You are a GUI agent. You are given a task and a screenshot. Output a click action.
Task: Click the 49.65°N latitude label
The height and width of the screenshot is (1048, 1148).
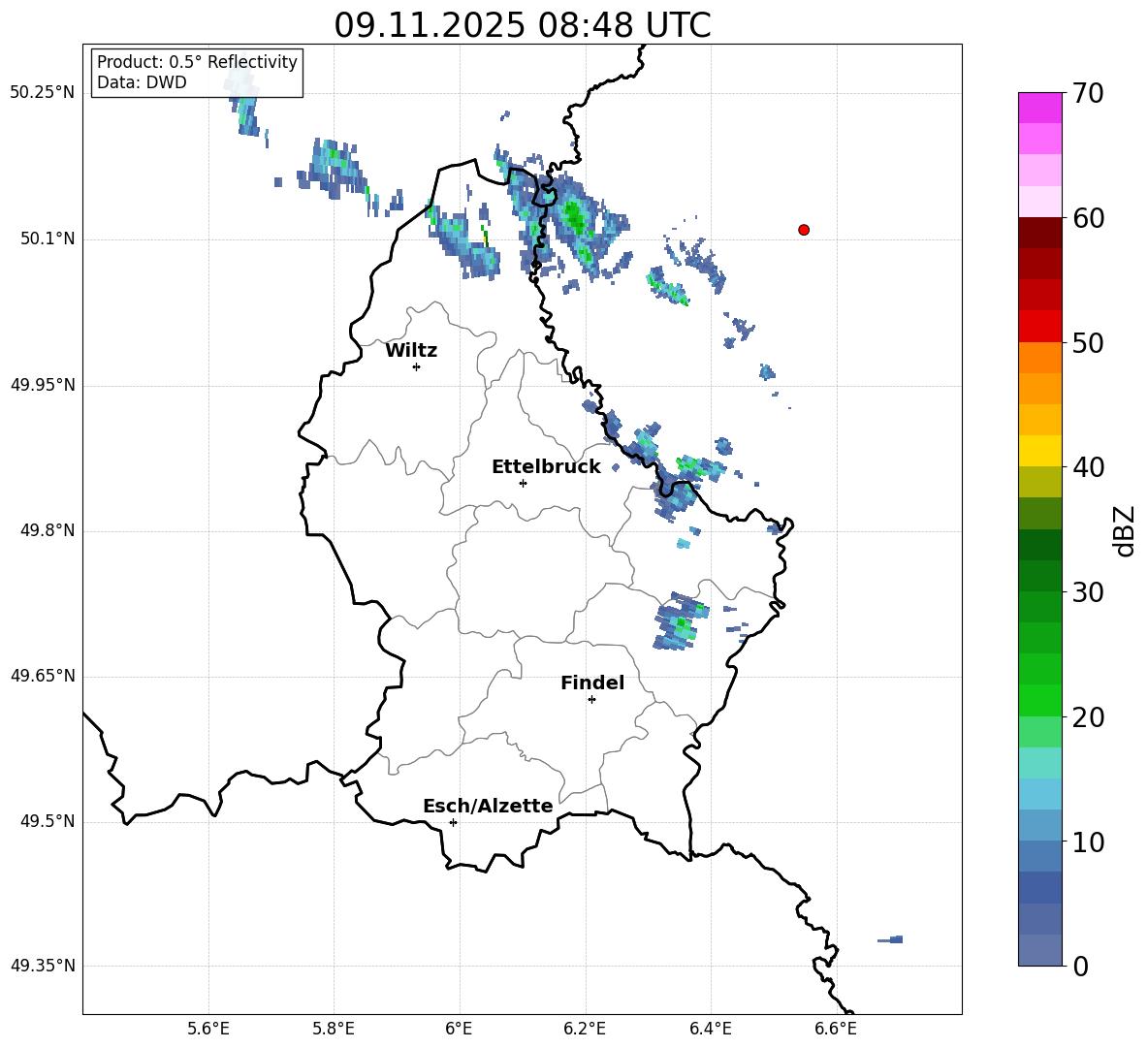[43, 676]
